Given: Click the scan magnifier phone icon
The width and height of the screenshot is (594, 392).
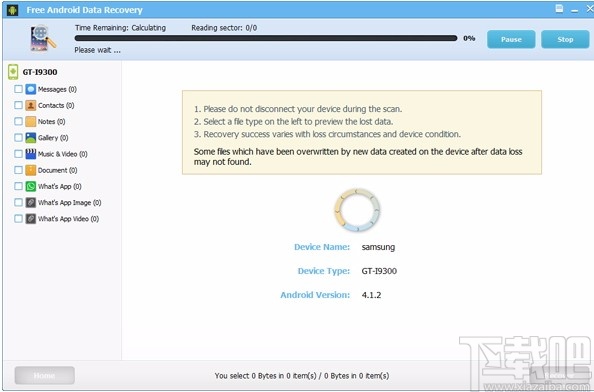Looking at the screenshot, I should pyautogui.click(x=43, y=38).
